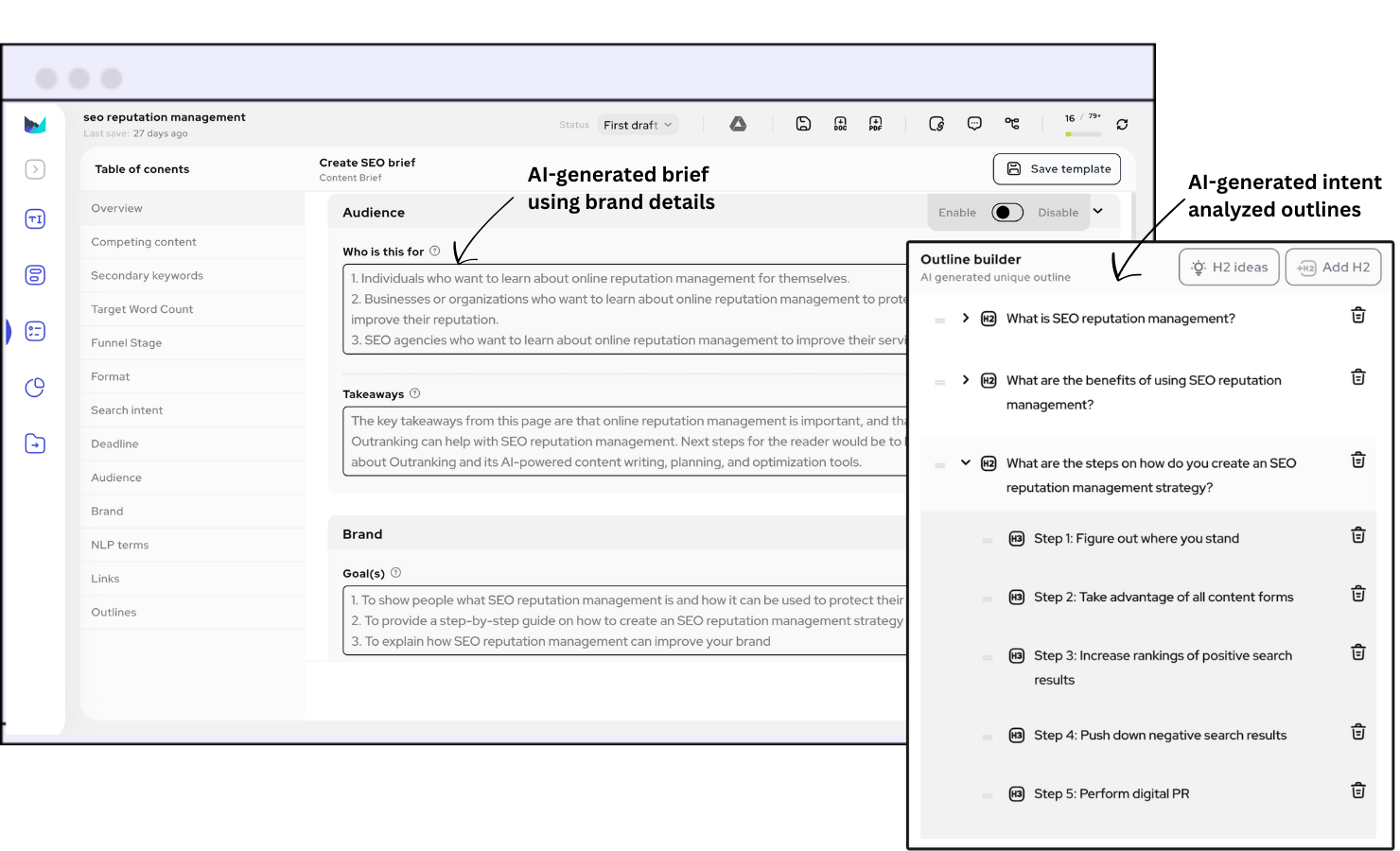This screenshot has height=851, width=1400.
Task: Export the document as DOC
Action: tap(839, 123)
